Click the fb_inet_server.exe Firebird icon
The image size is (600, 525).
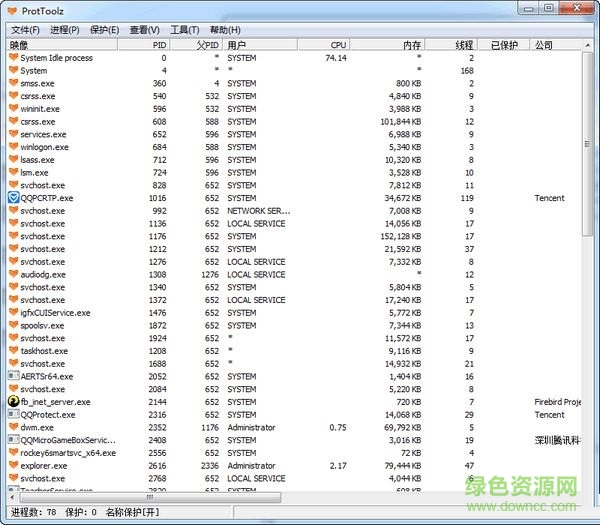click(13, 402)
